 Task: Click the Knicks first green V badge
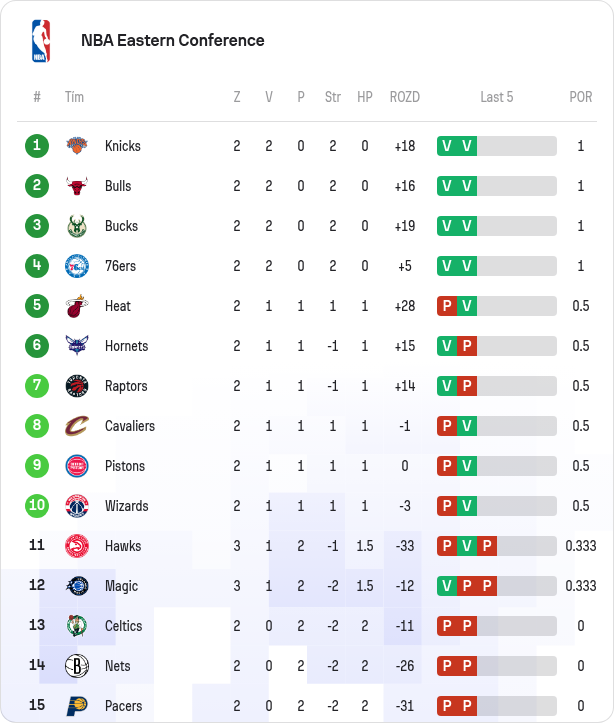click(447, 146)
